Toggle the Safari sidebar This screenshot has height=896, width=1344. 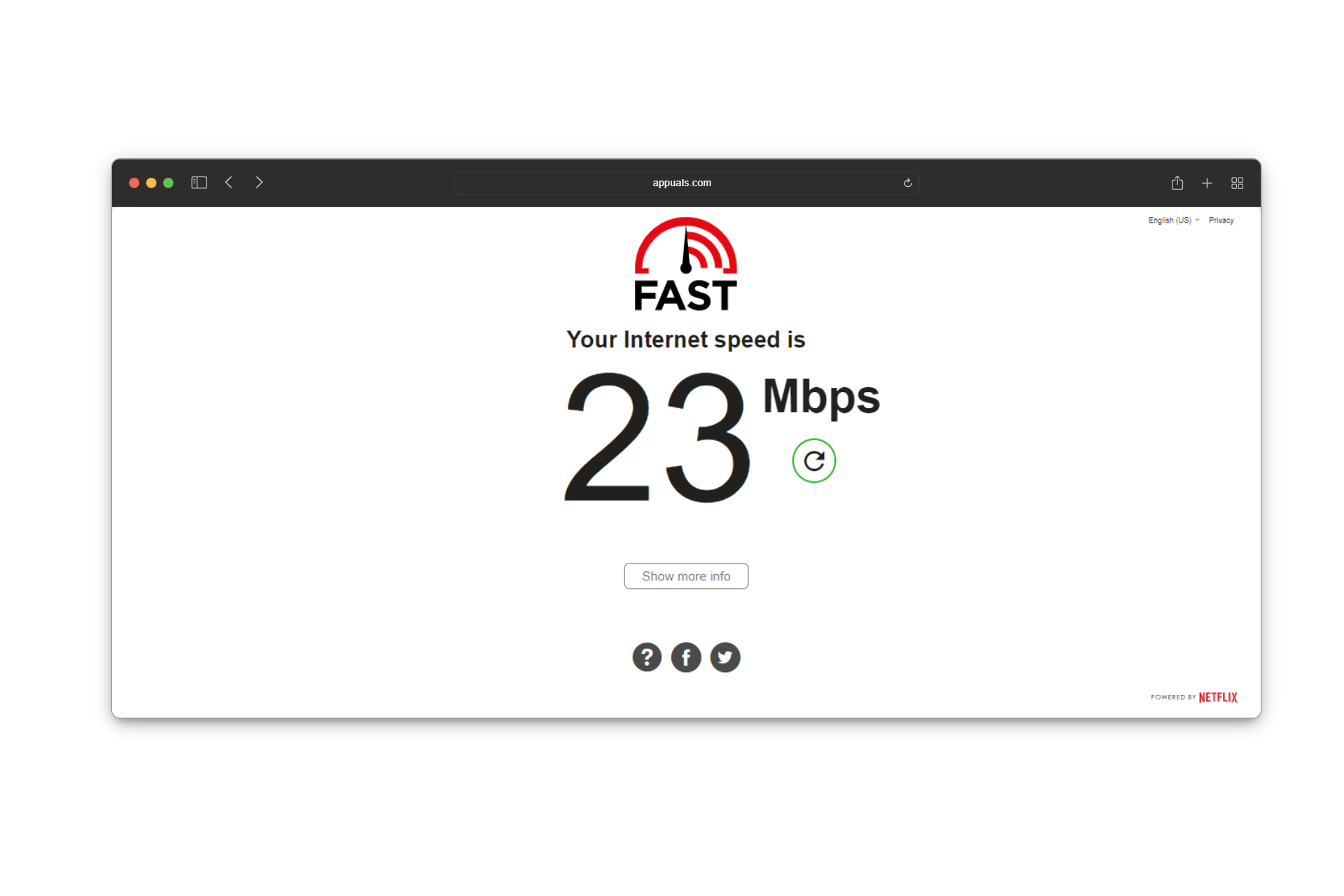click(199, 183)
